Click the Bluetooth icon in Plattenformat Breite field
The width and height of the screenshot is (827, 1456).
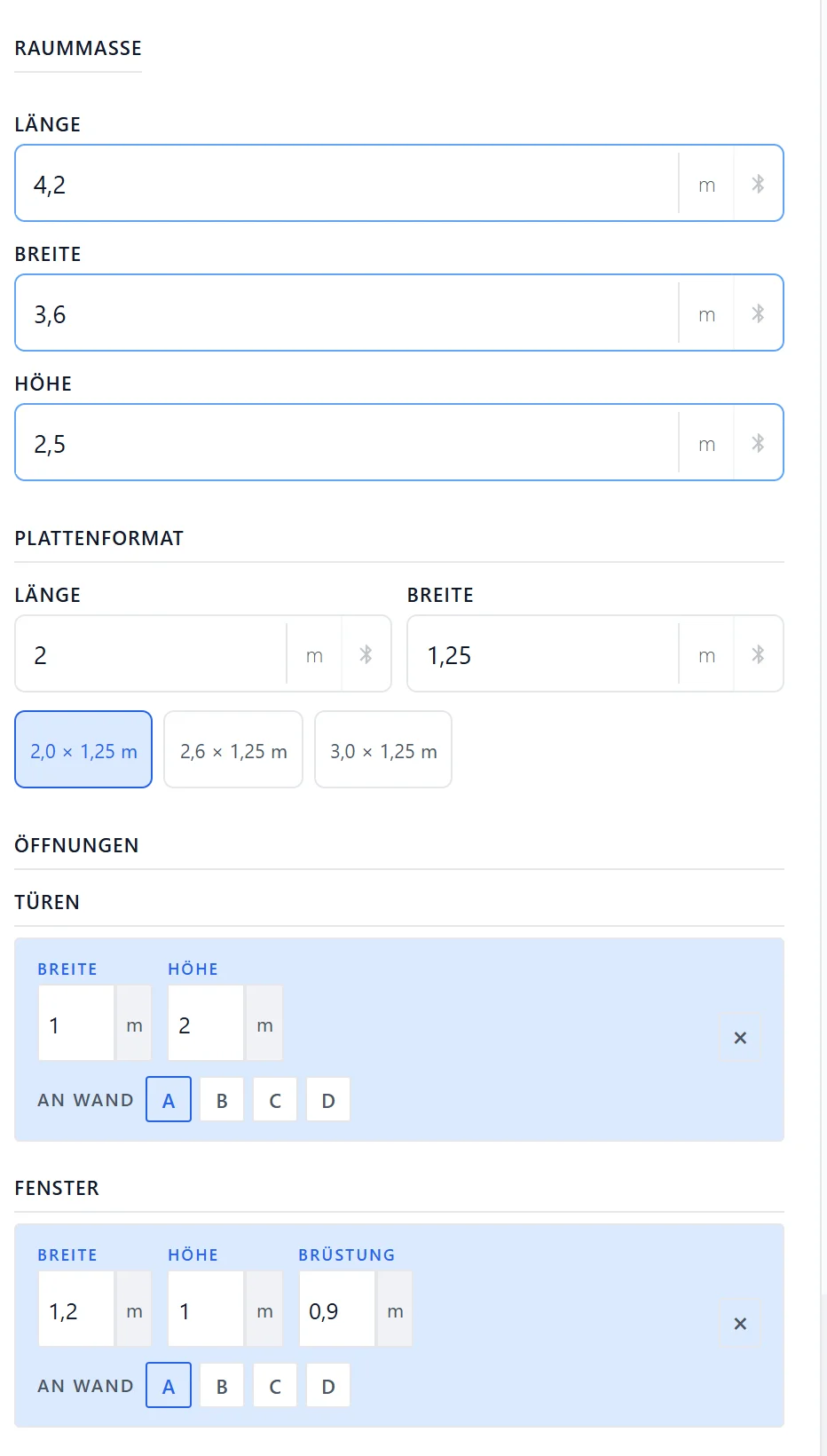758,654
